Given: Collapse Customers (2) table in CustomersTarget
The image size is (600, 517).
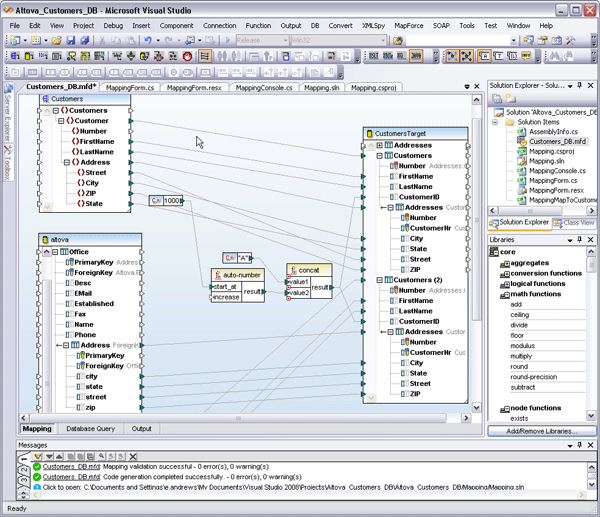Looking at the screenshot, I should click(x=380, y=280).
